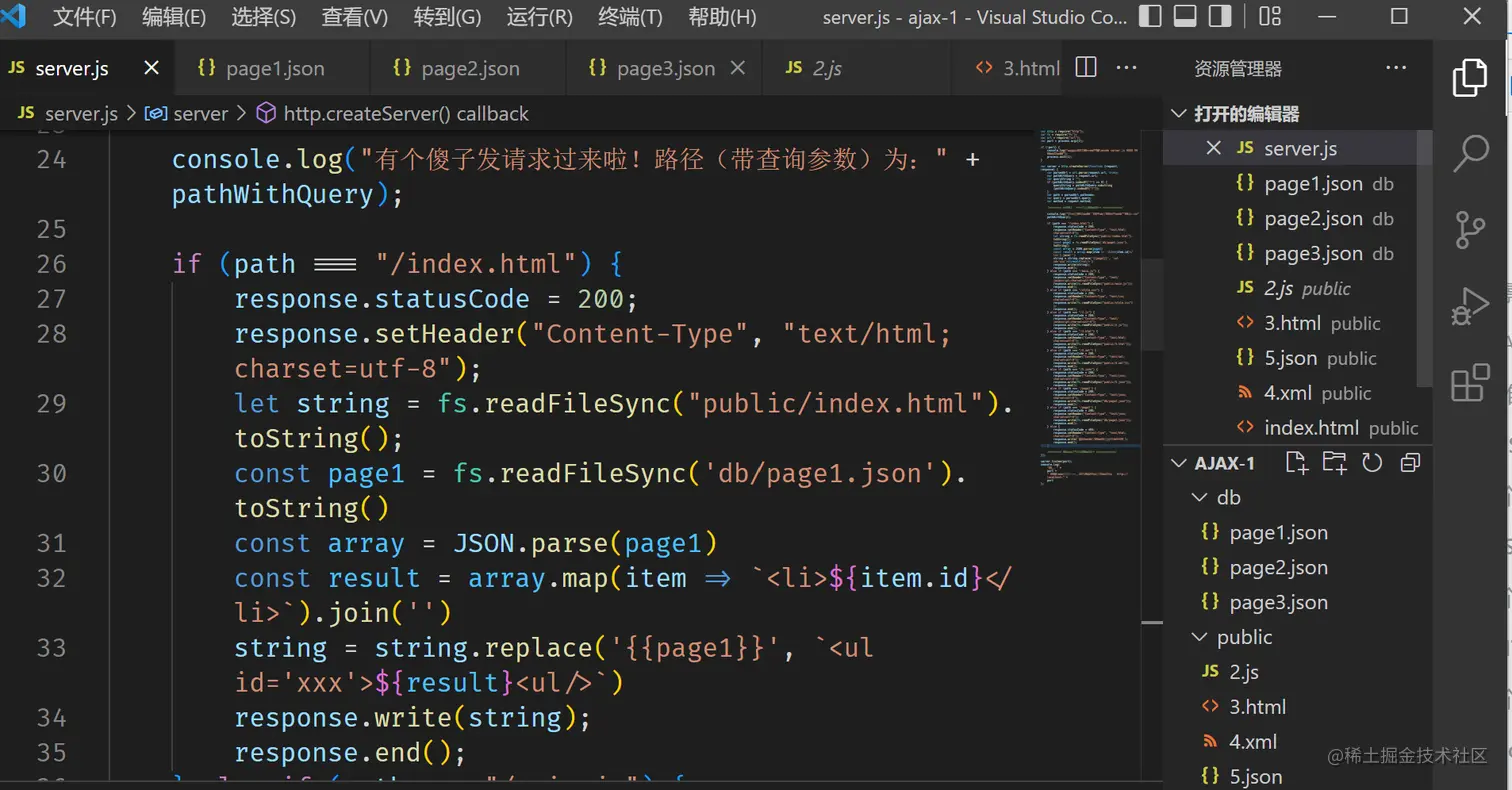Viewport: 1512px width, 790px height.
Task: Open the Run and Debug view
Action: (1470, 306)
